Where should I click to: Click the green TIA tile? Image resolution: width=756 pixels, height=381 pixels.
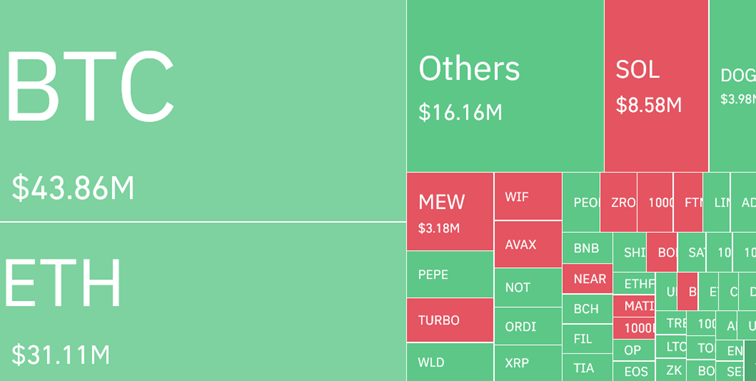click(587, 367)
